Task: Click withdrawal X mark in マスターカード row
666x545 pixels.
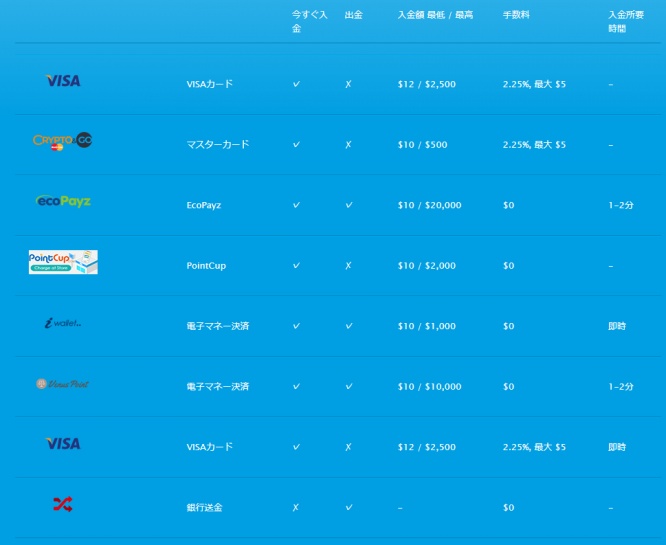Action: 348,144
